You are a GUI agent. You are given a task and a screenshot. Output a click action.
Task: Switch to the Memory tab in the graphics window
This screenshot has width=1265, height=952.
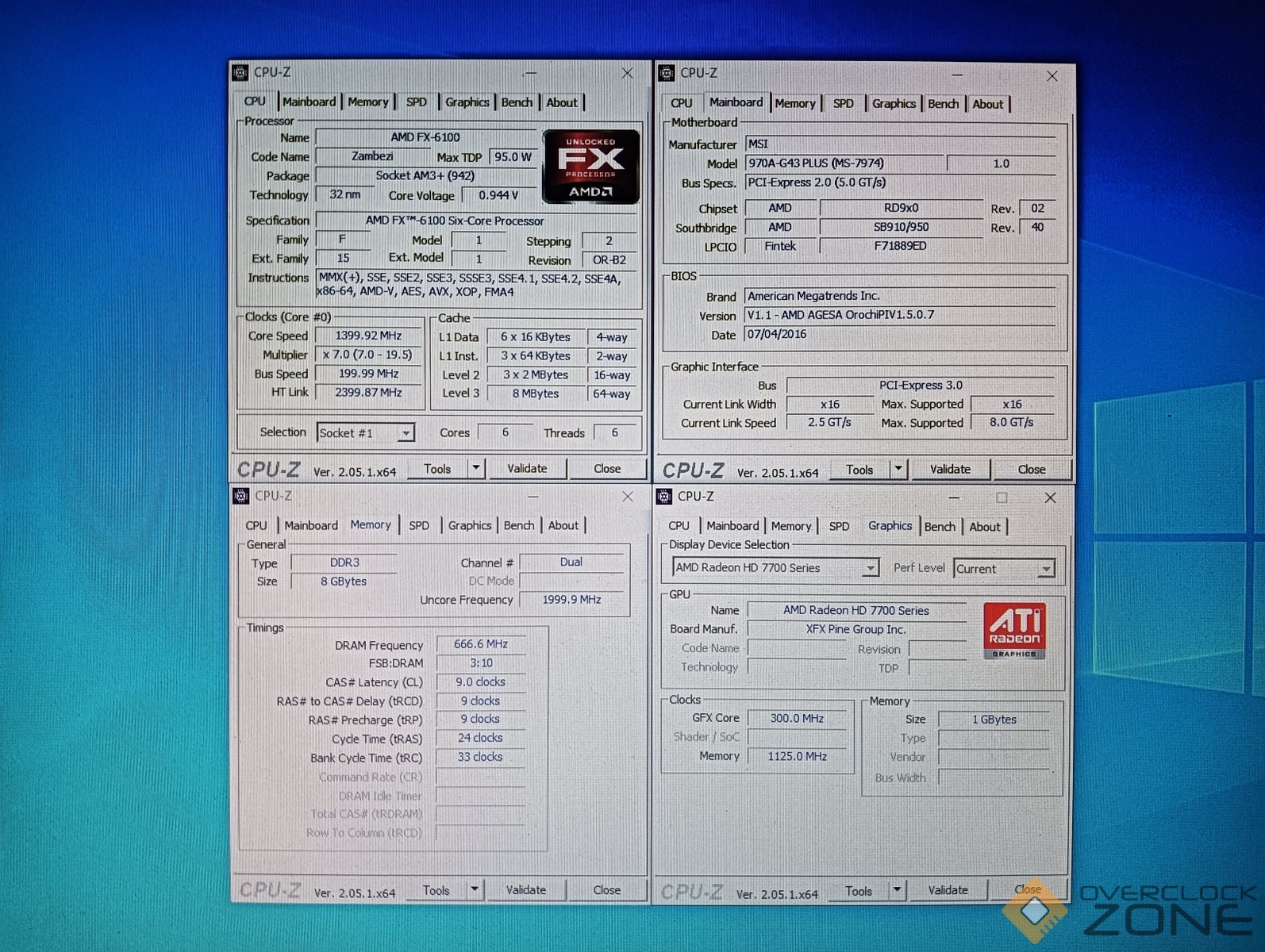[x=791, y=526]
